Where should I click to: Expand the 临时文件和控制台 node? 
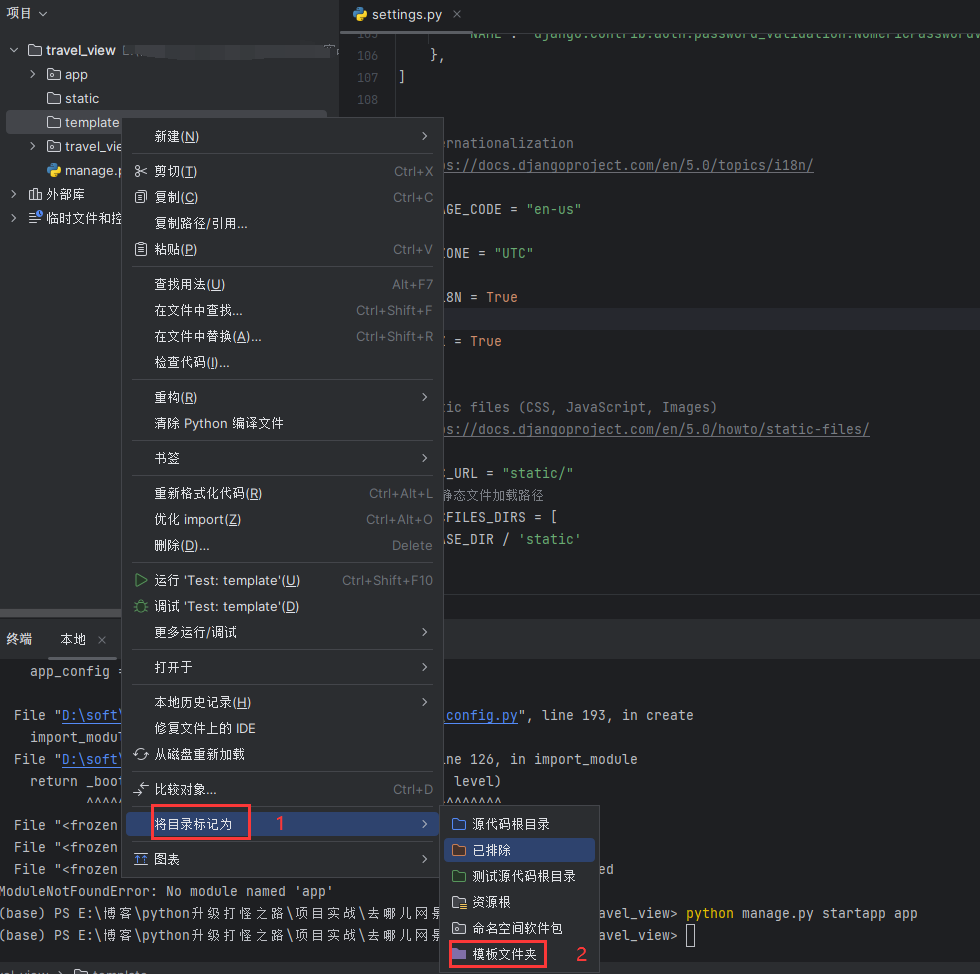(x=14, y=218)
